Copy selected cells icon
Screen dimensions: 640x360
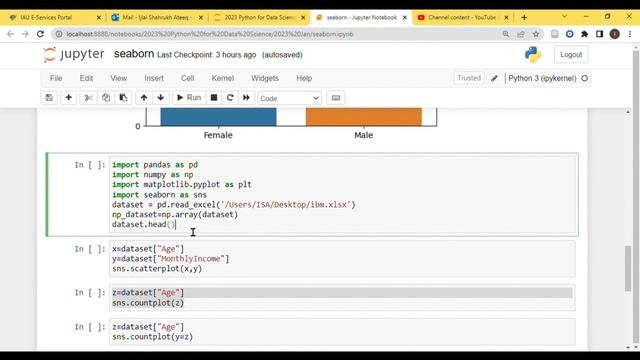[x=106, y=98]
